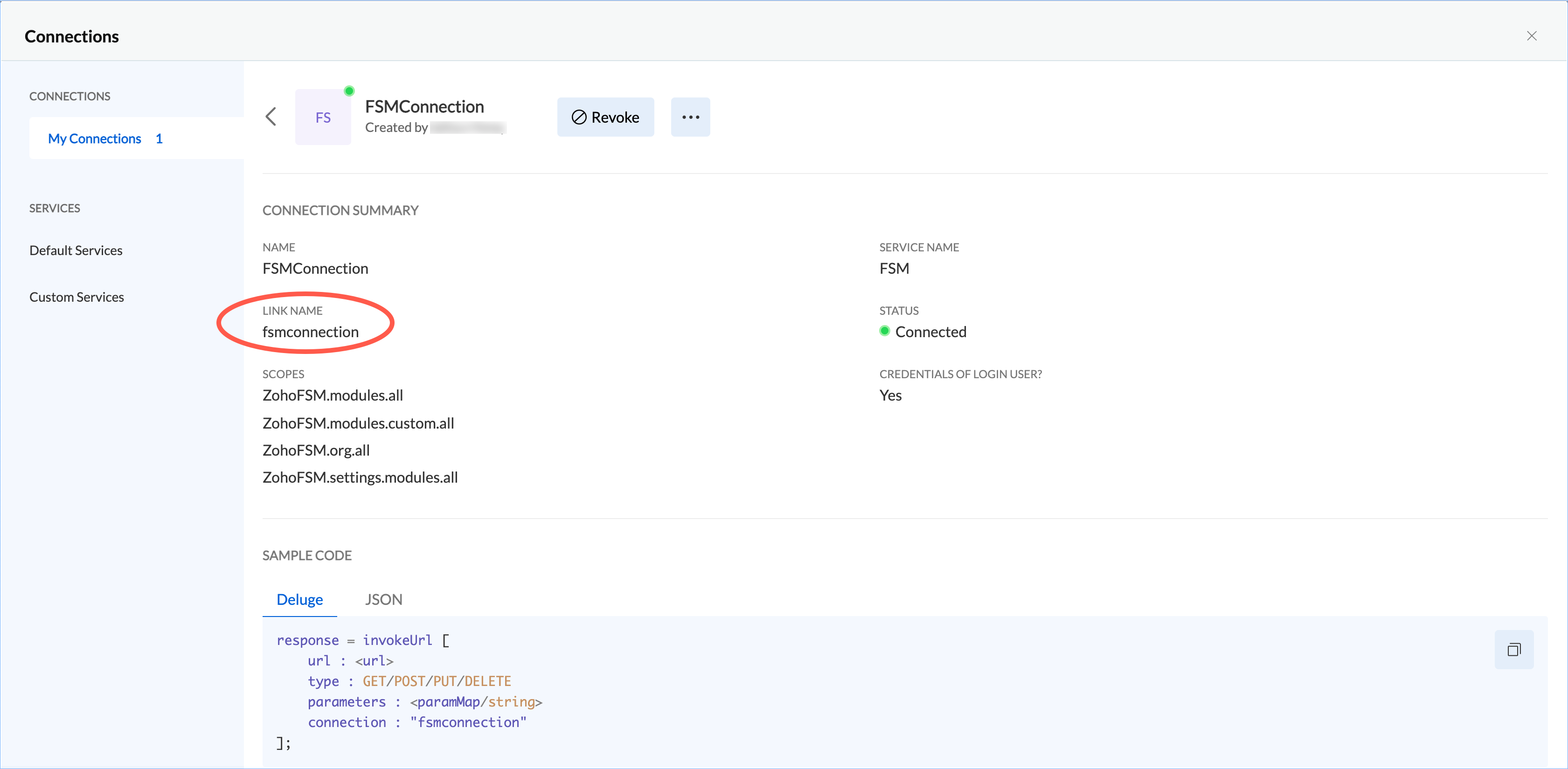Viewport: 1568px width, 769px height.
Task: Click the FS connection avatar icon
Action: [x=323, y=118]
